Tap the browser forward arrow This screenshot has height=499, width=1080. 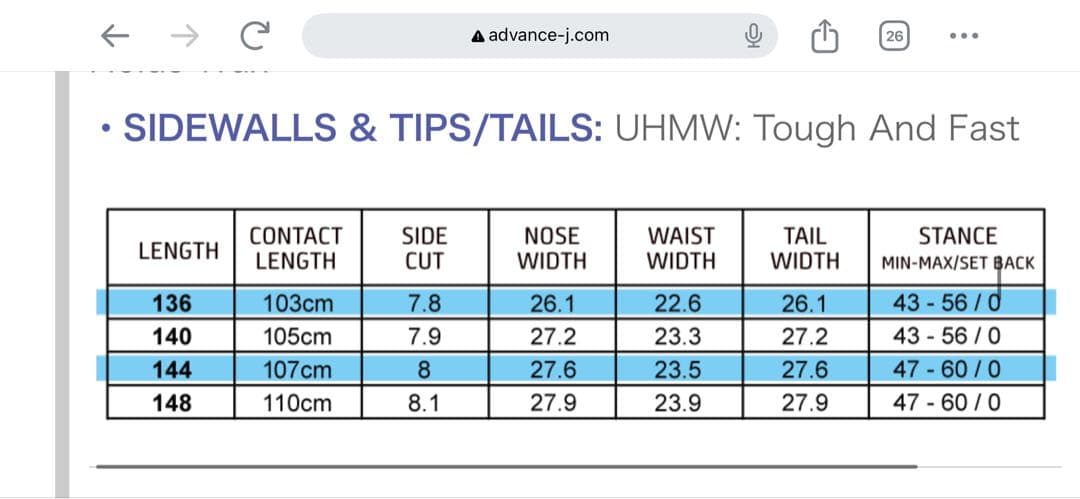pos(184,37)
